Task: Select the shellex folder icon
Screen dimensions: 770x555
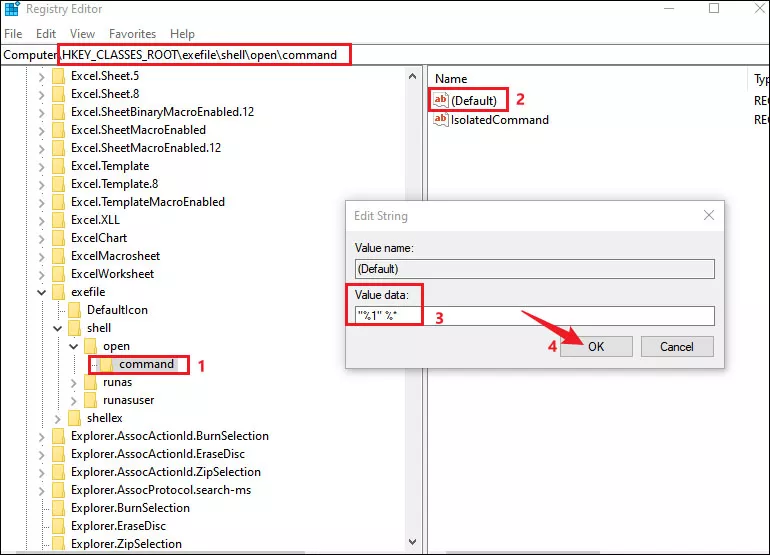Action: 75,418
